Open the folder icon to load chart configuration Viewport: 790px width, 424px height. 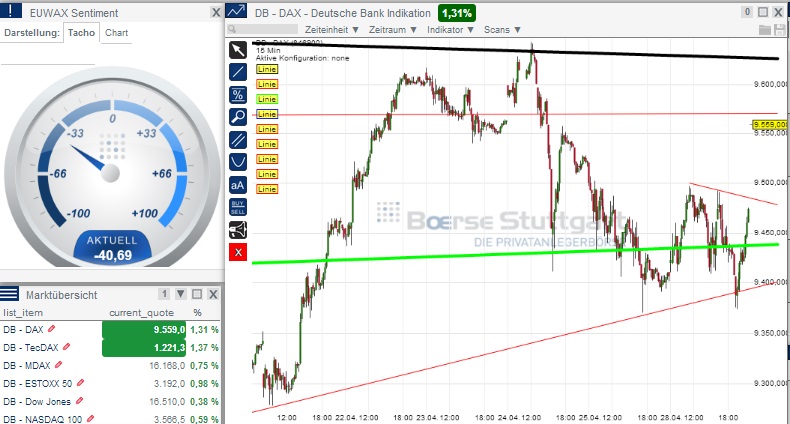(x=765, y=30)
